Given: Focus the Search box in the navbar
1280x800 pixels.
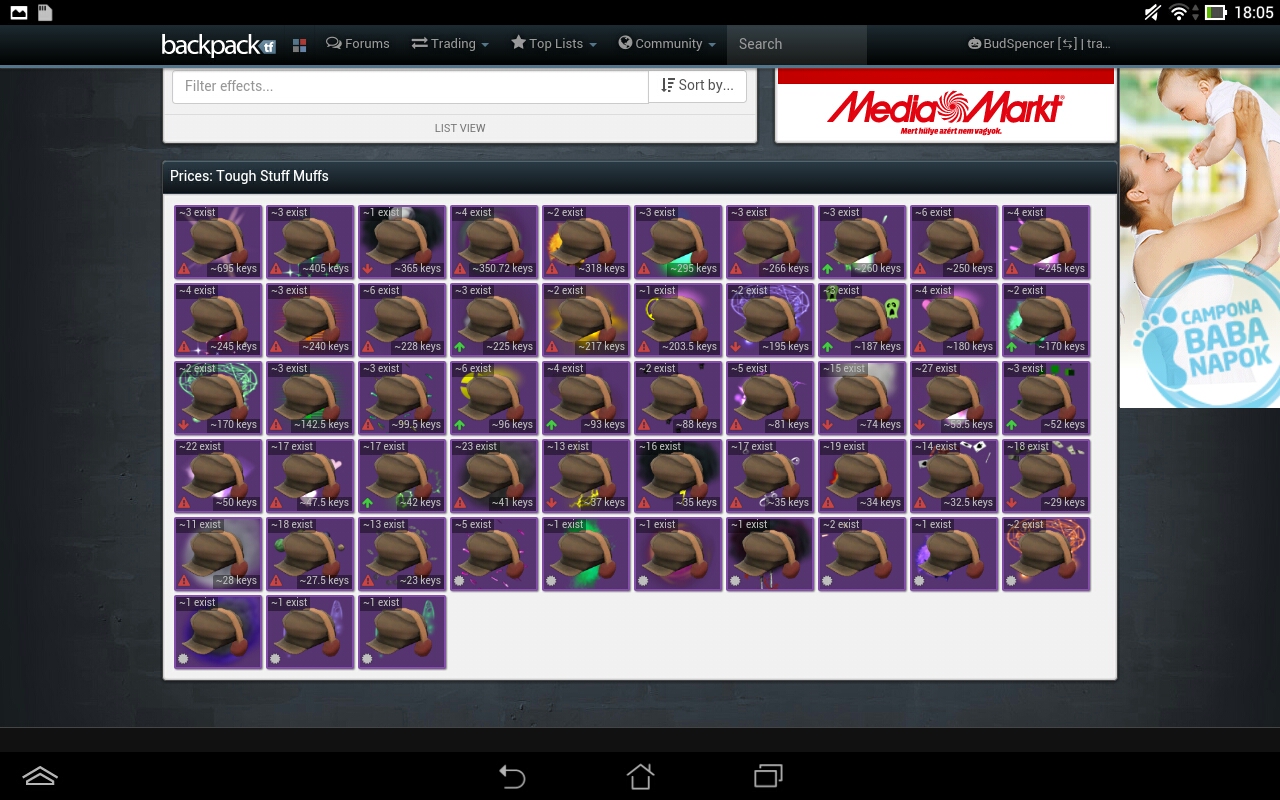Looking at the screenshot, I should [x=796, y=44].
